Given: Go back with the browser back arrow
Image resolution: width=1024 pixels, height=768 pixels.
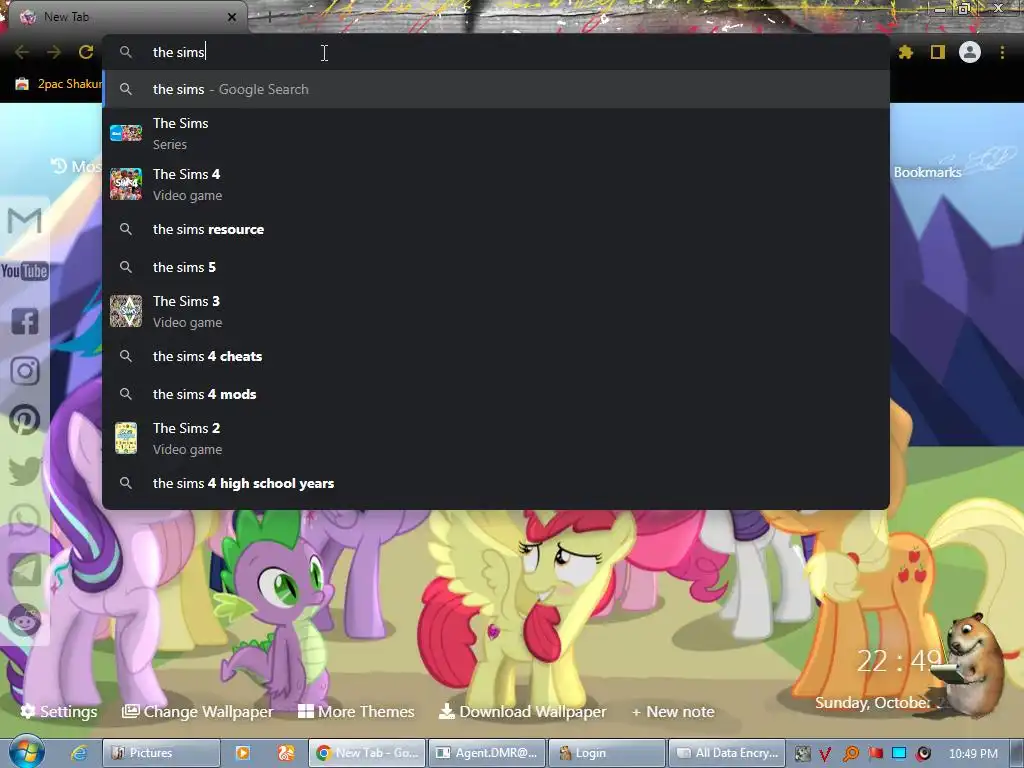Looking at the screenshot, I should point(22,52).
